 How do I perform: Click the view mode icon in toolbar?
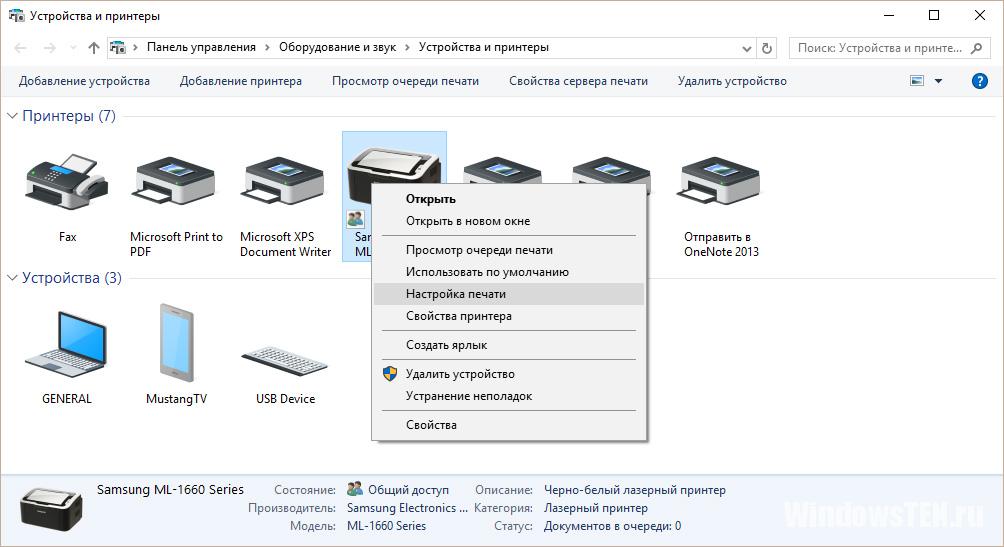click(917, 81)
